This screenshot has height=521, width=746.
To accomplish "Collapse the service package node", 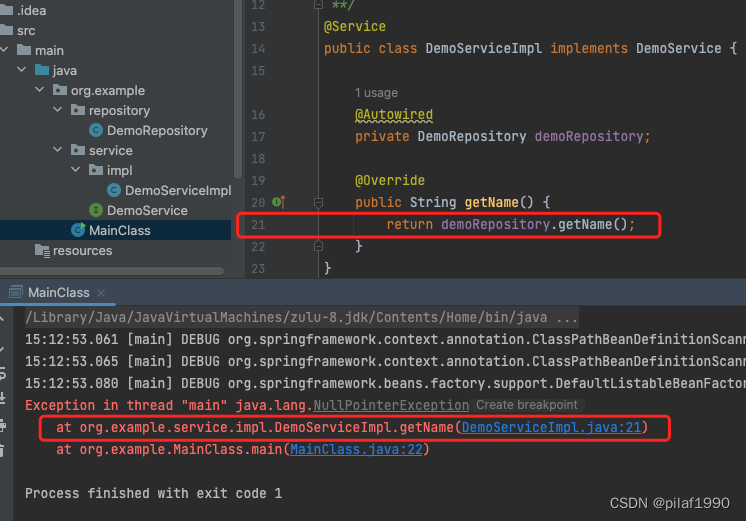I will [58, 149].
